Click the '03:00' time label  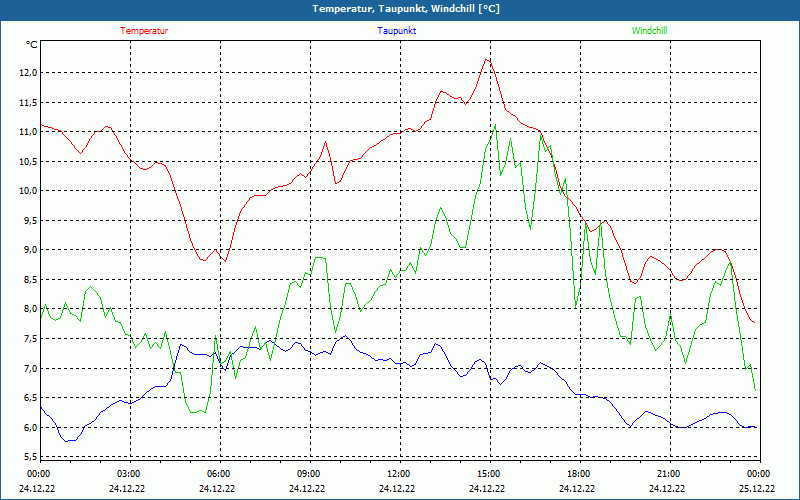[x=131, y=474]
